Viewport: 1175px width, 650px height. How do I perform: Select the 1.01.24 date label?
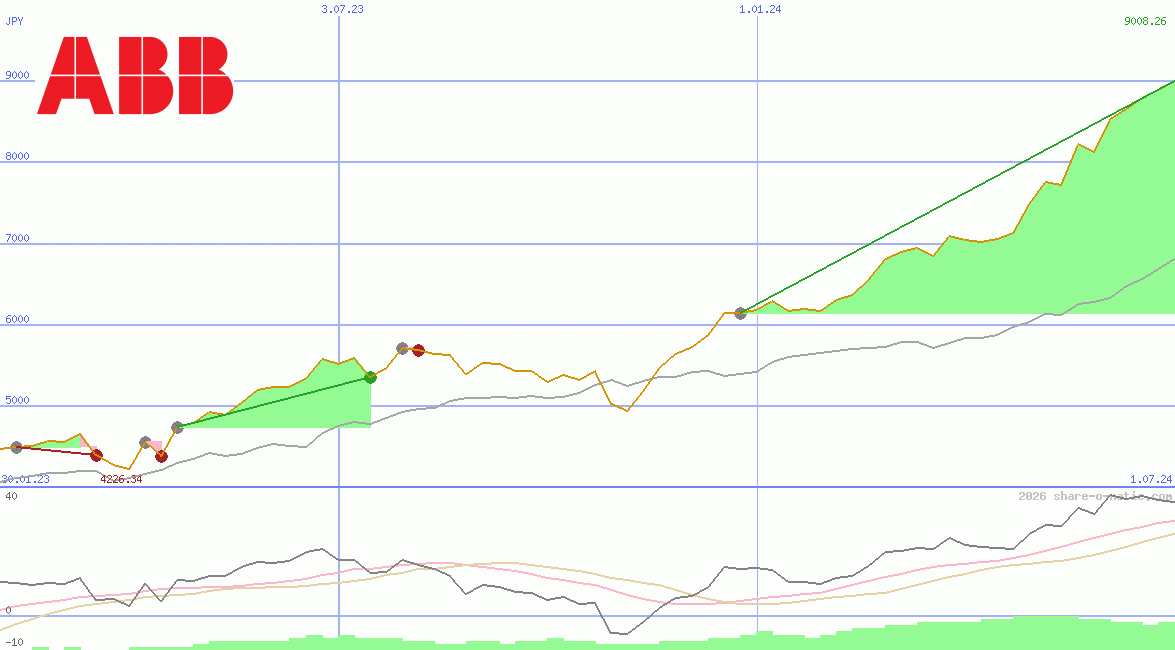click(760, 9)
